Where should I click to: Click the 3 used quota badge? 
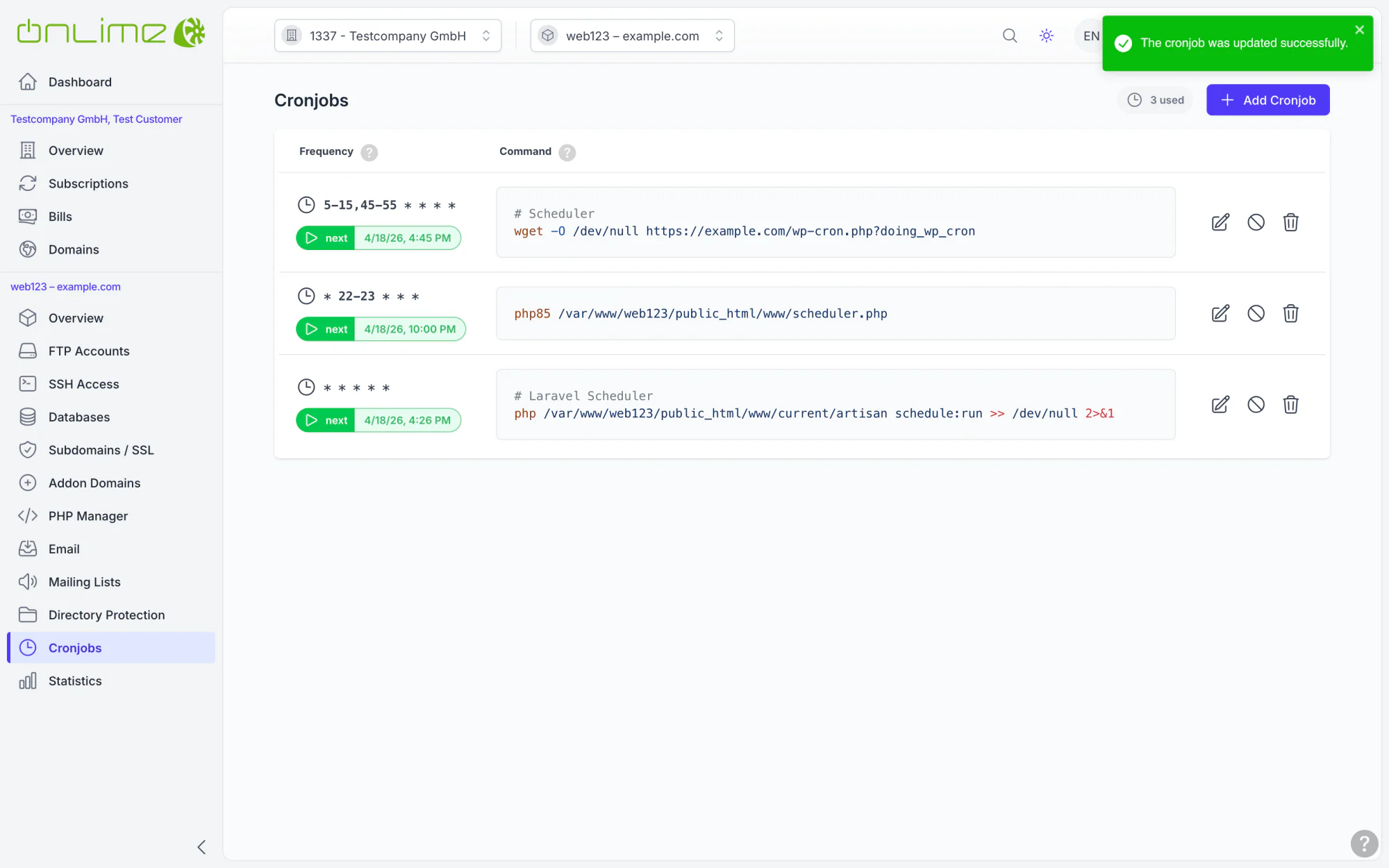point(1156,100)
